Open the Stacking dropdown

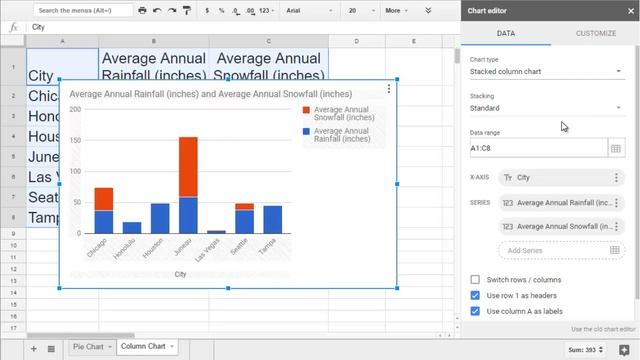click(x=547, y=108)
